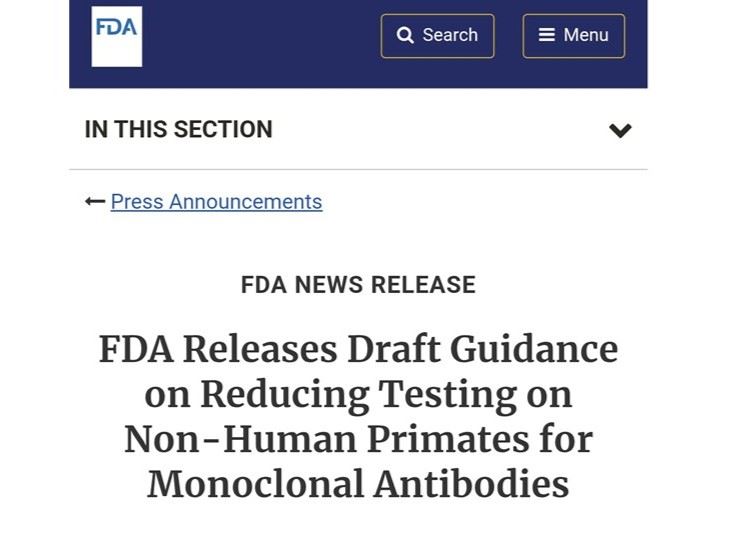
Task: Click the "Non-Human Primates for" headline line
Action: 358,440
